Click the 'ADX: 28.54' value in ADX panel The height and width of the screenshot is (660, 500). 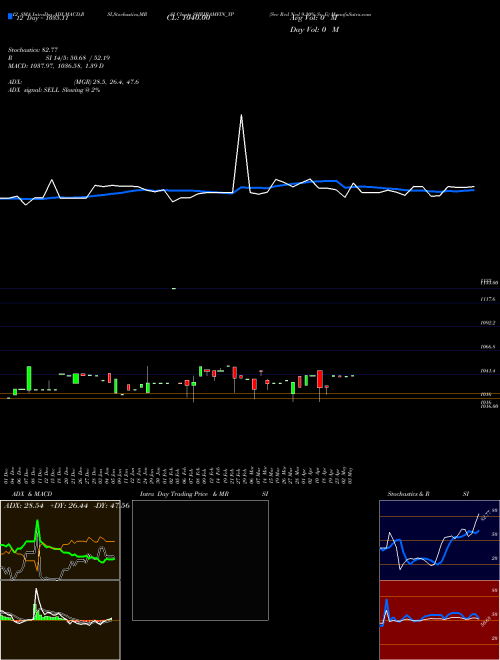click(24, 506)
